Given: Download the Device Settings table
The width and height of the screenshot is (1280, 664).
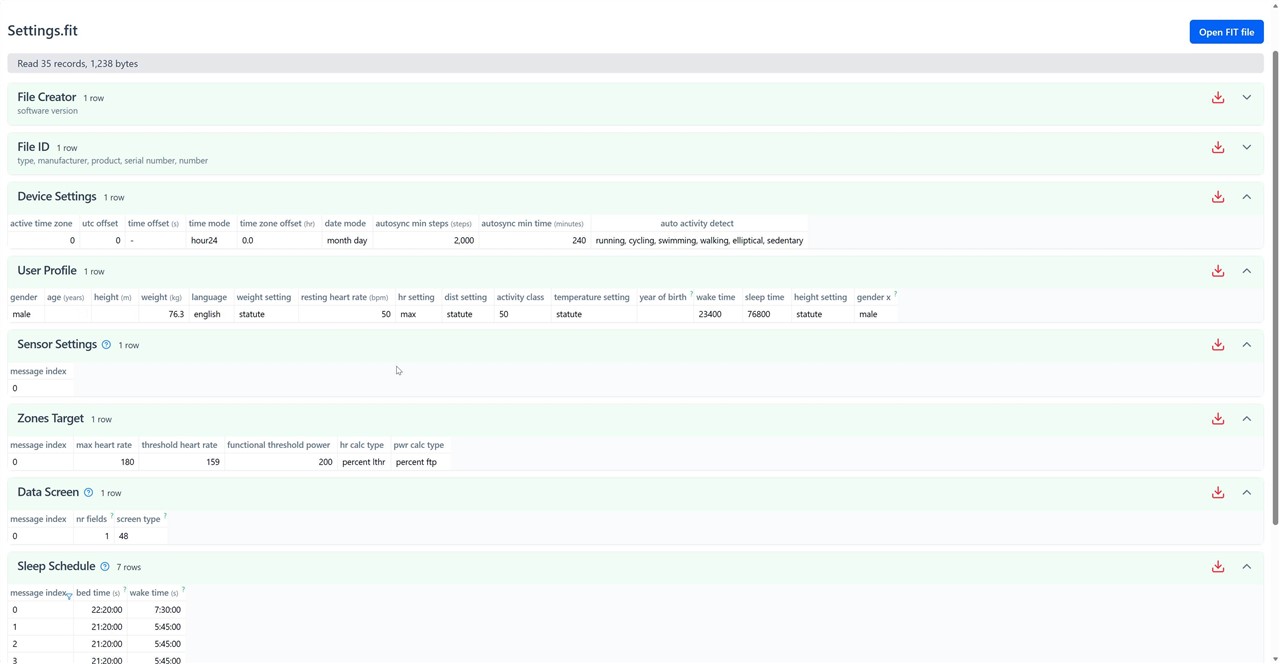Looking at the screenshot, I should tap(1217, 197).
